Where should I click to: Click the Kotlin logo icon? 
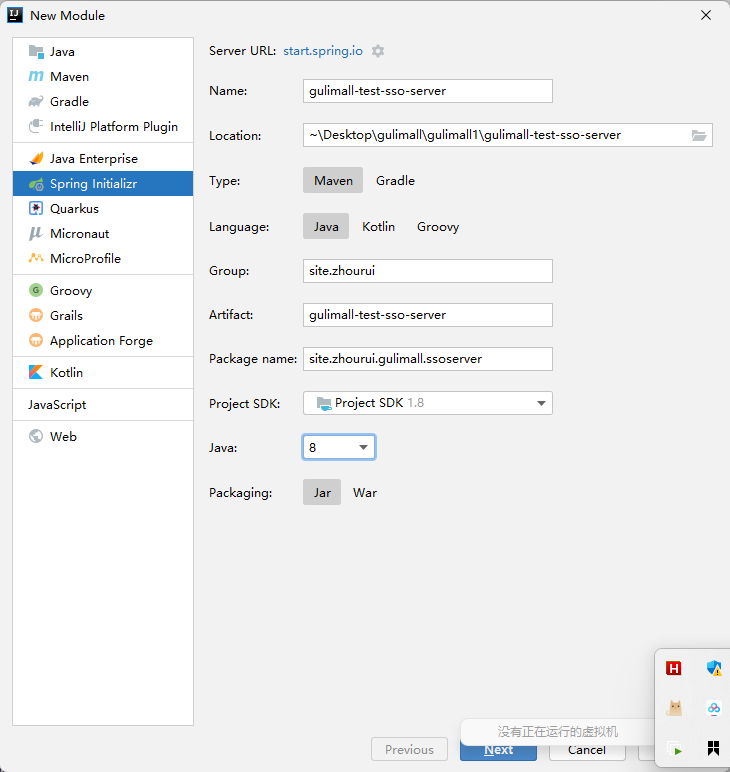point(36,372)
